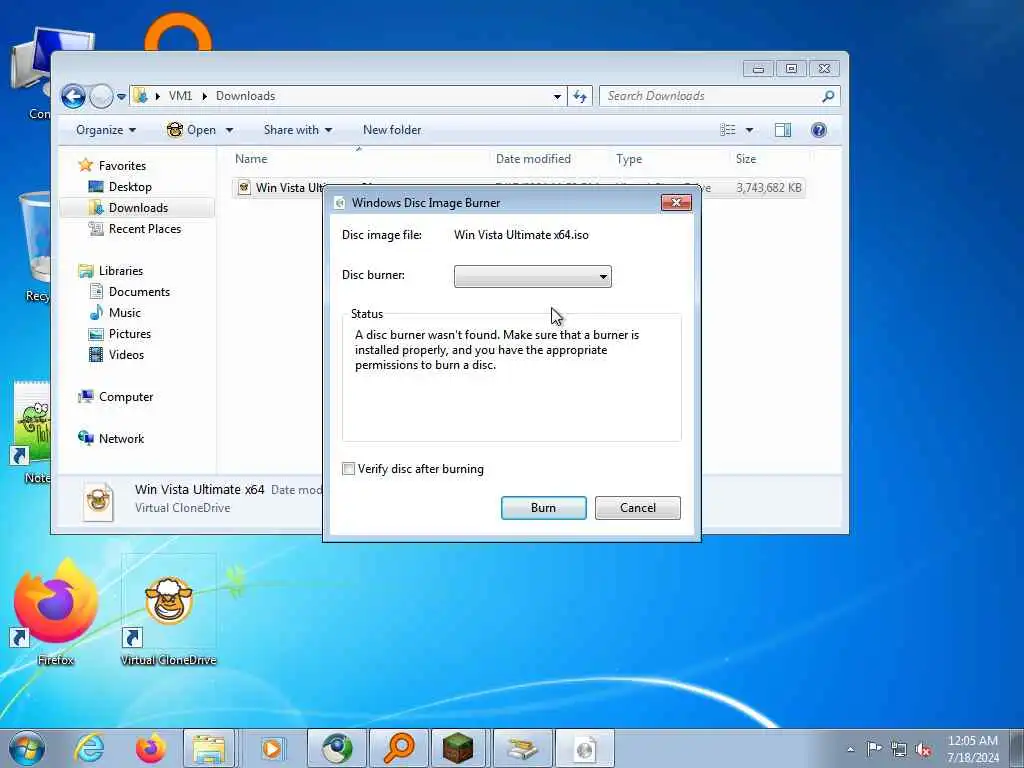The image size is (1024, 768).
Task: Open Action Center flag icon
Action: pos(874,748)
